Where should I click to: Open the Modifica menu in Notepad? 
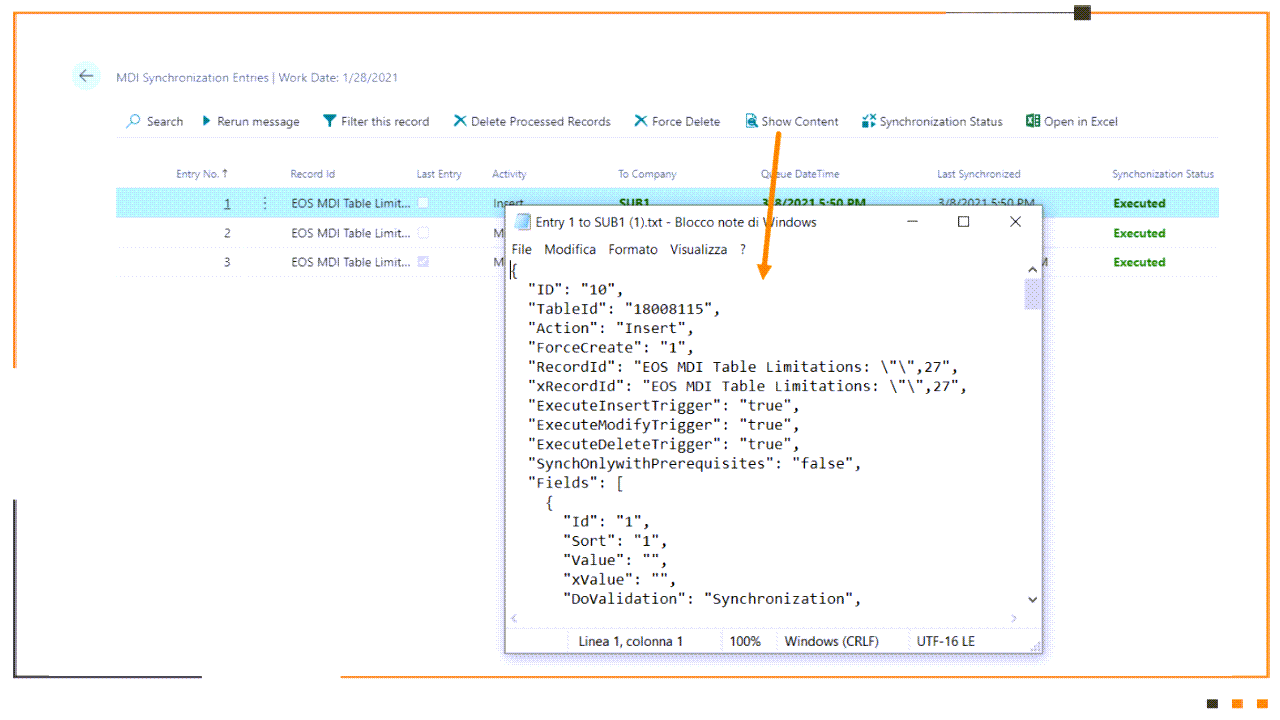click(570, 249)
